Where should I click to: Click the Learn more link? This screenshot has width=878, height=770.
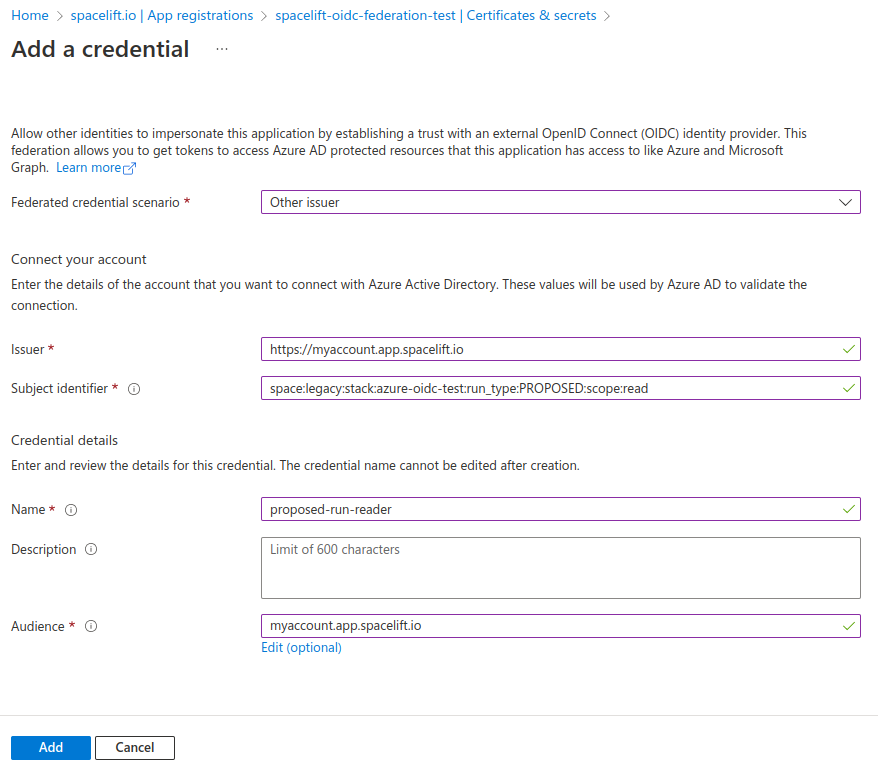click(88, 168)
